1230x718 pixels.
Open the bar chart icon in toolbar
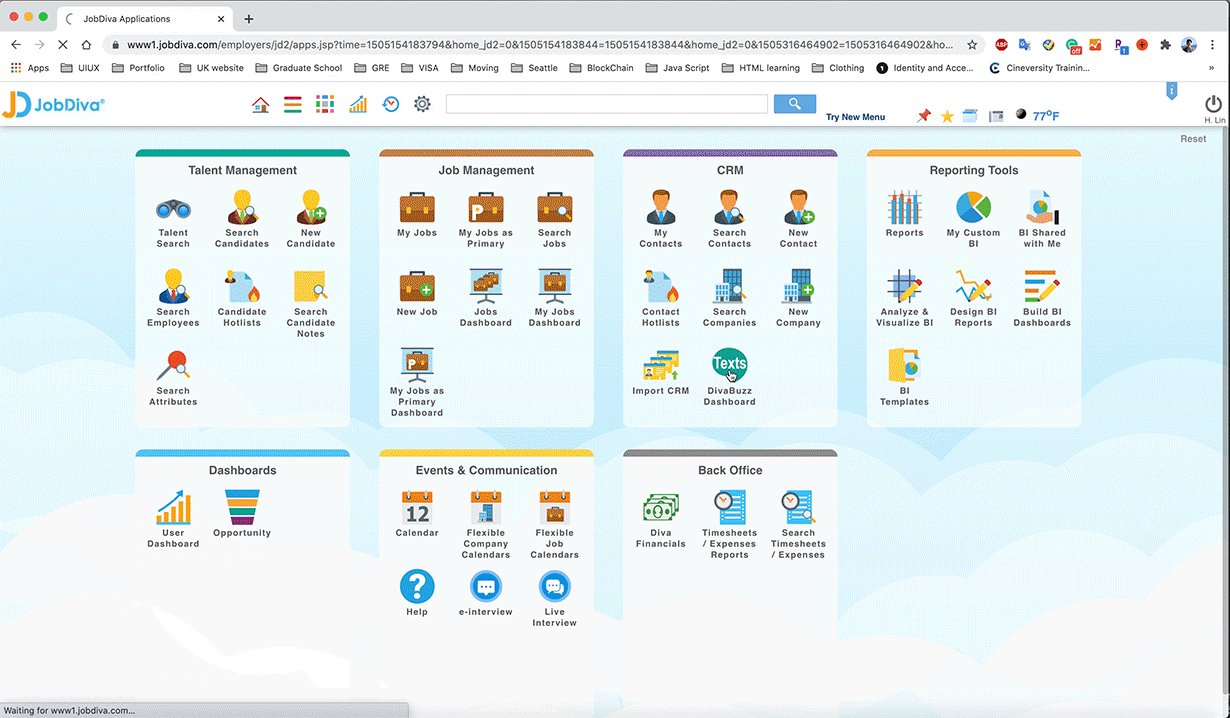(358, 105)
